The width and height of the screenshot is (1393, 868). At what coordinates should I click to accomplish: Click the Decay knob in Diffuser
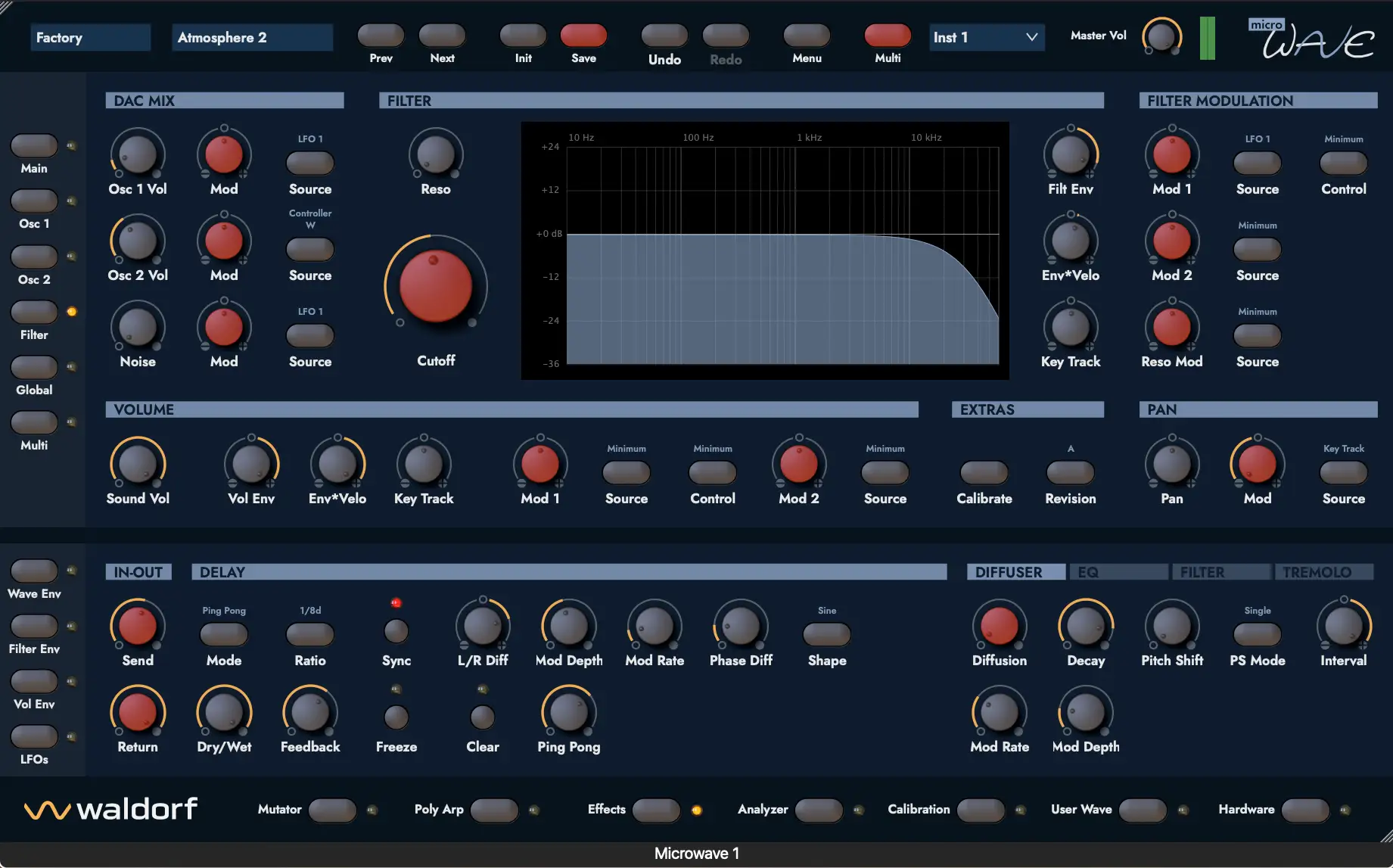(1086, 626)
